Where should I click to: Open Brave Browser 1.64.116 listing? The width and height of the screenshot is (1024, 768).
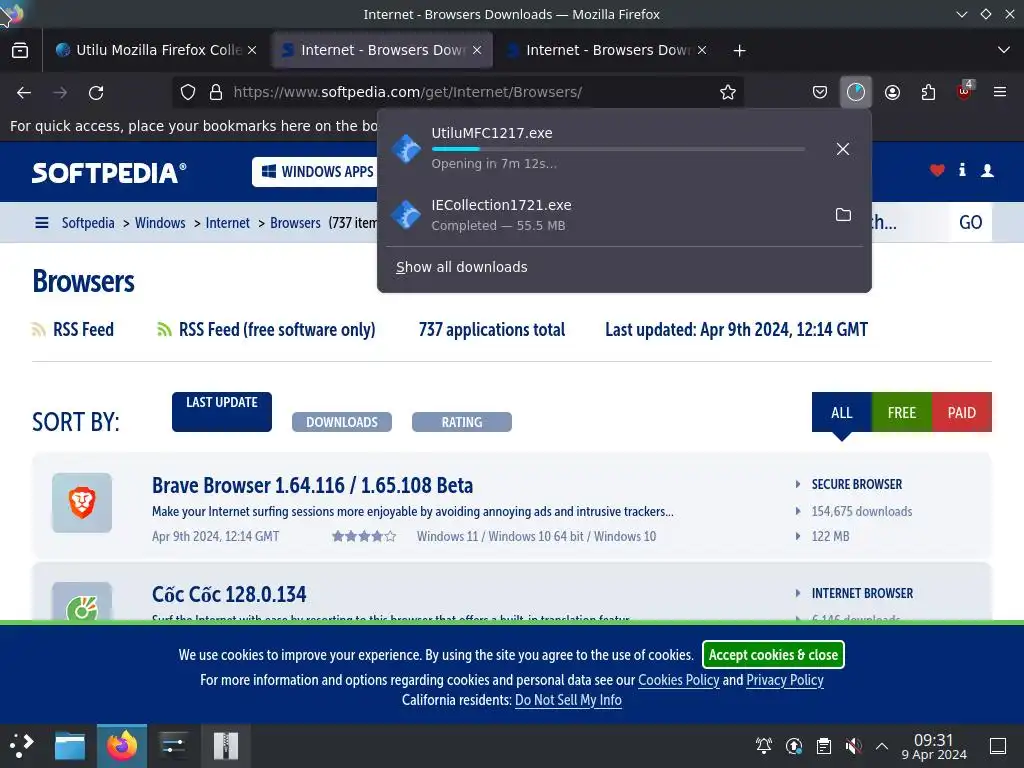pos(312,485)
